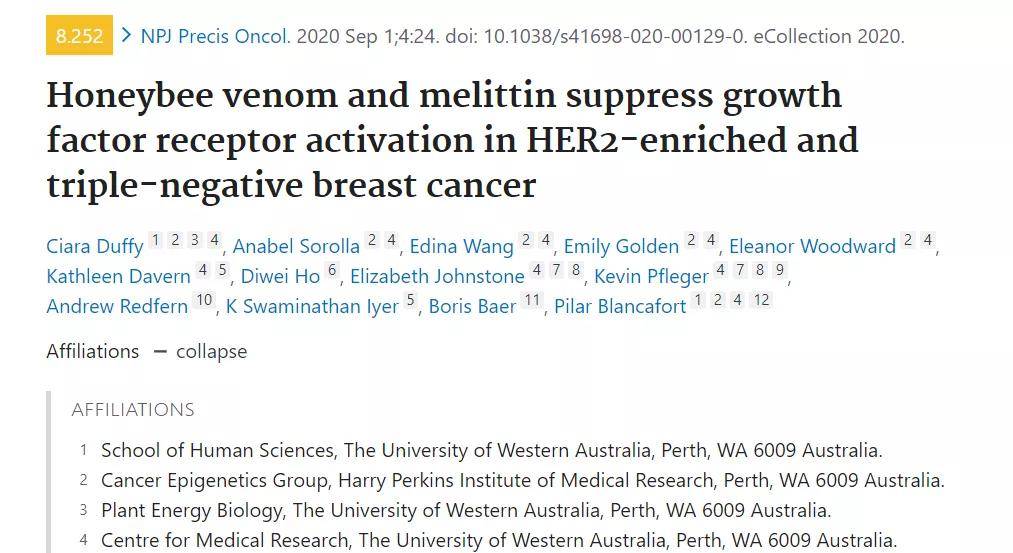The image size is (1013, 553).
Task: Open author Diwei Ho's link
Action: (281, 276)
